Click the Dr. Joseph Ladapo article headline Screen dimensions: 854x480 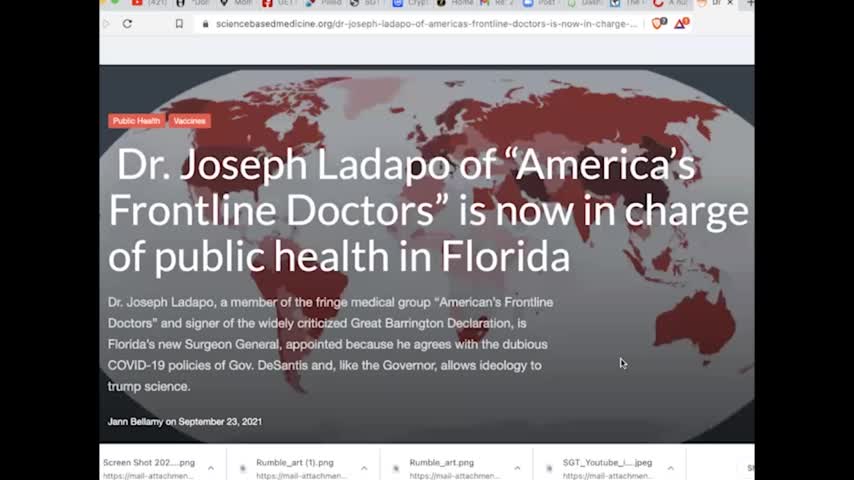(428, 210)
